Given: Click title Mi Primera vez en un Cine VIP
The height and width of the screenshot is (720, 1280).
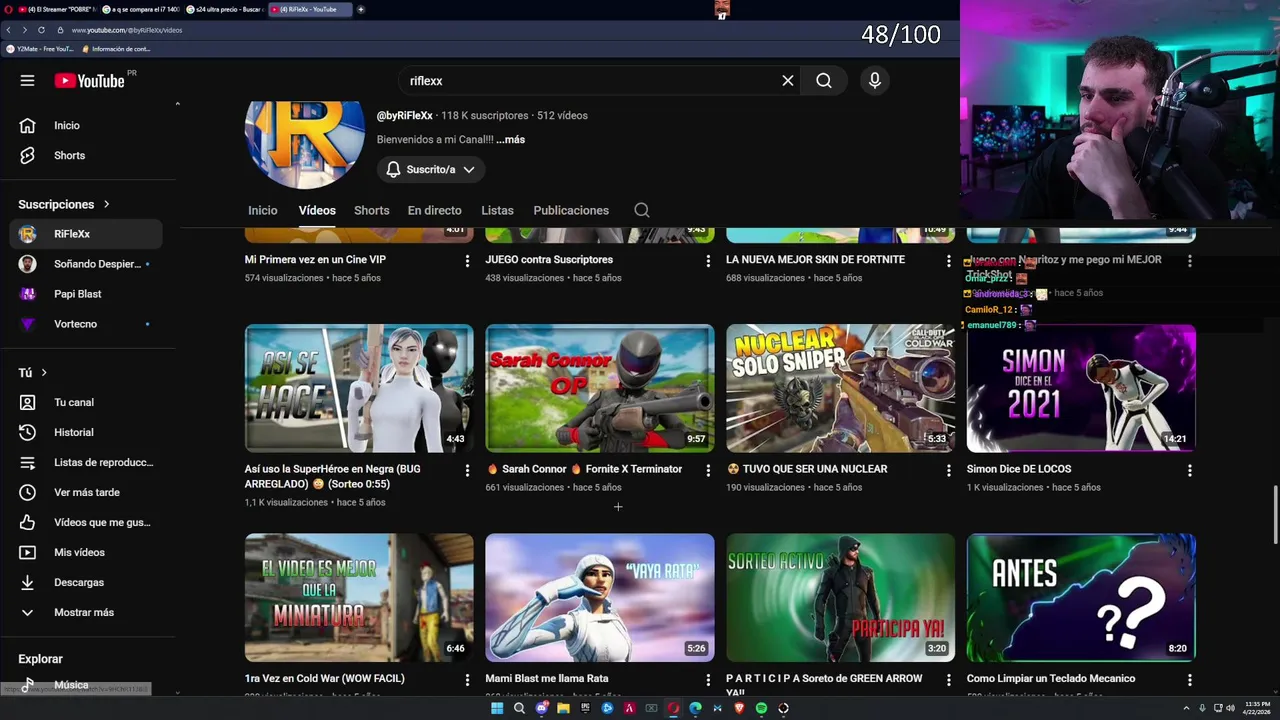Looking at the screenshot, I should click(x=315, y=259).
